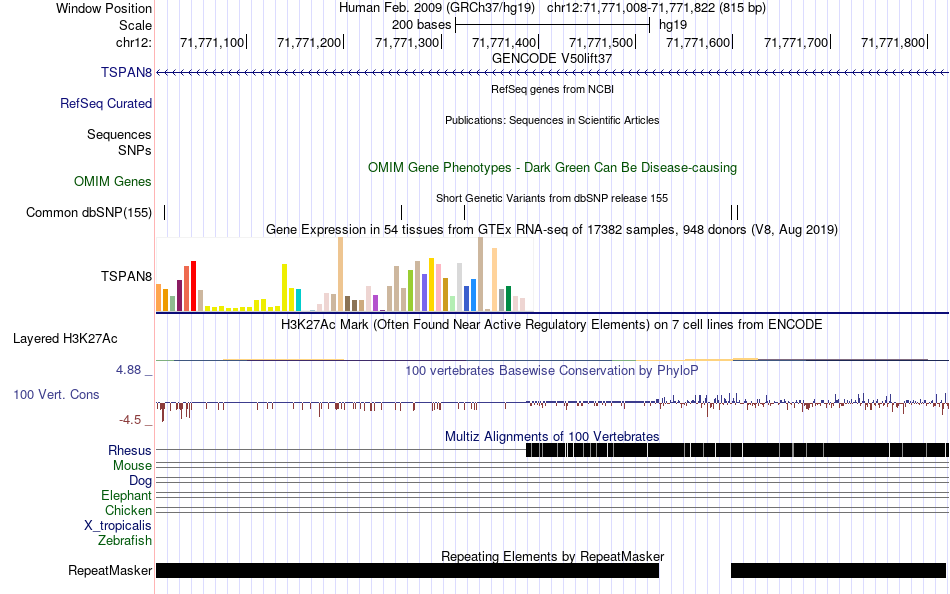
Task: Select the Dog alignment row label
Action: tap(140, 481)
